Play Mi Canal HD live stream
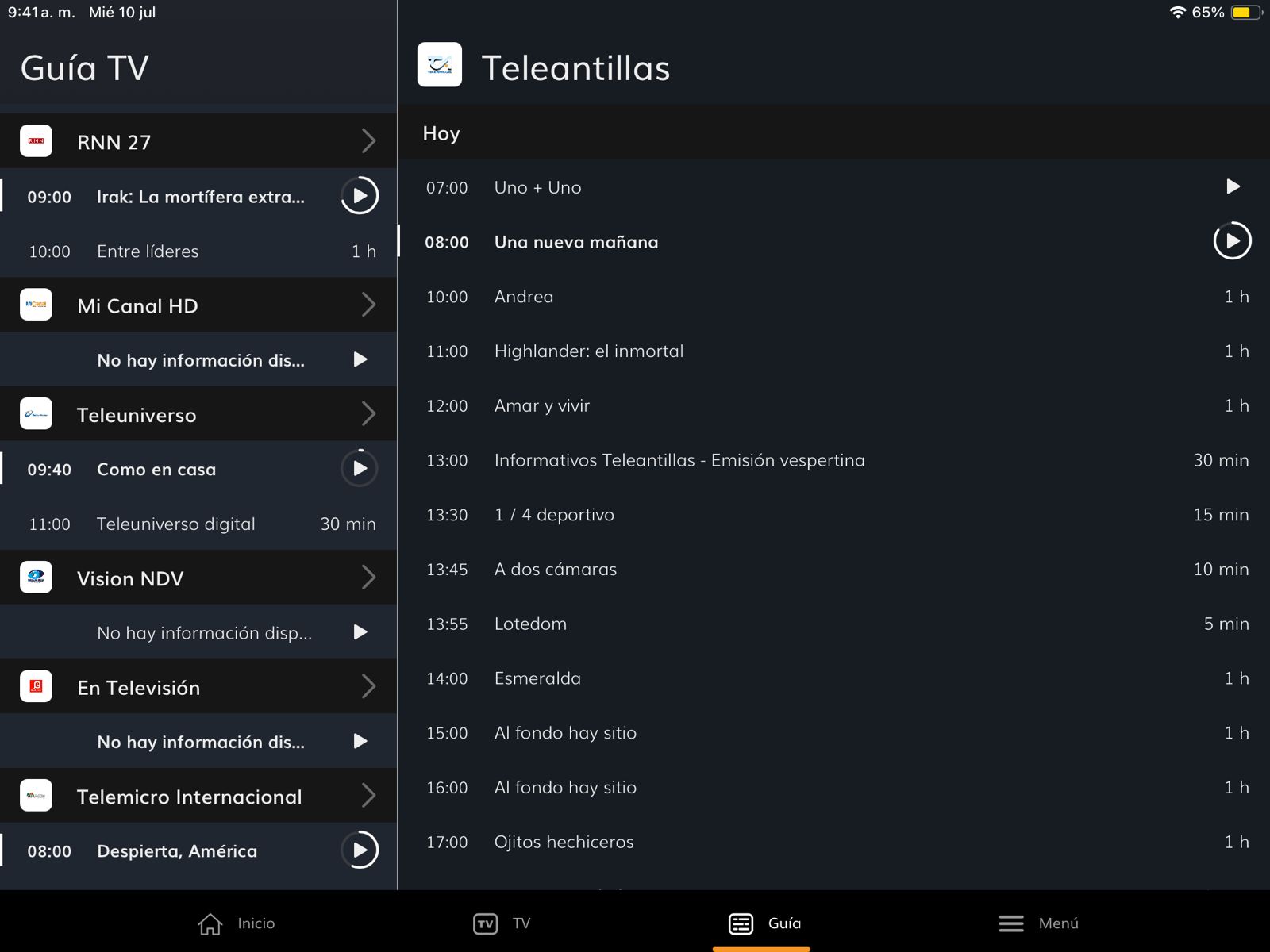1270x952 pixels. 360,359
